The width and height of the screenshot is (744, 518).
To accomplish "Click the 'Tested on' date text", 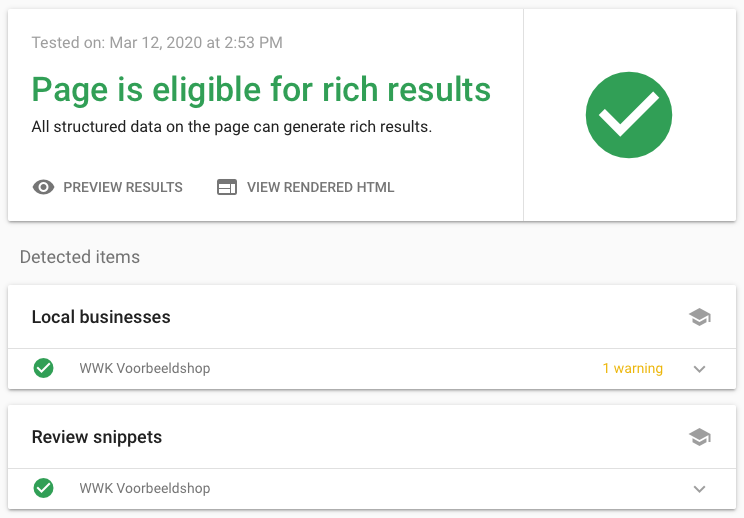I will tap(157, 43).
